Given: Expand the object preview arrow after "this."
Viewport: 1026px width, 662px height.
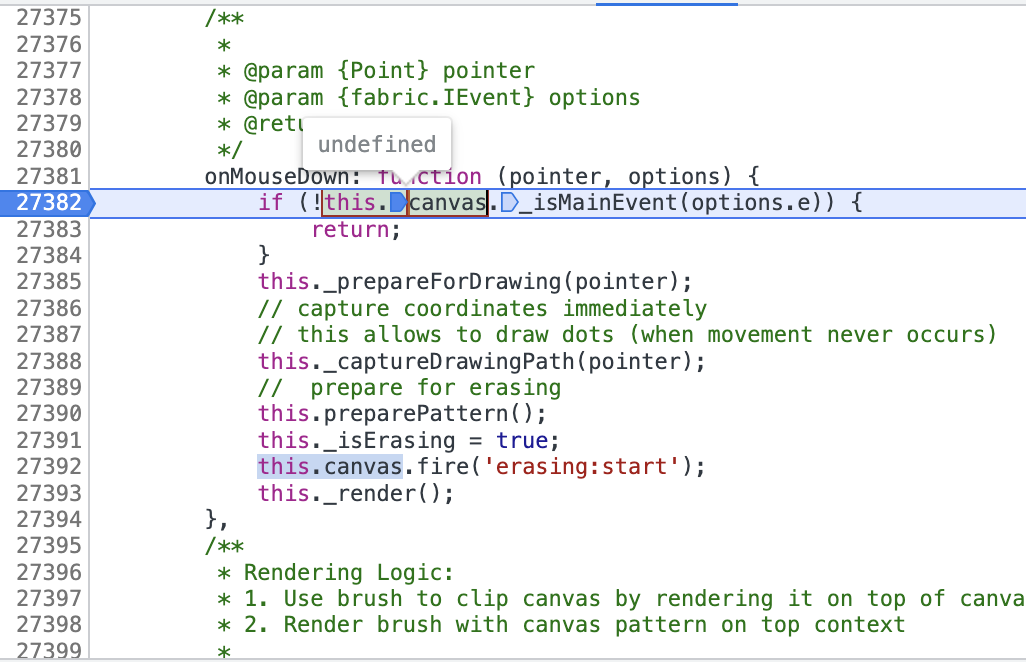Looking at the screenshot, I should coord(397,203).
